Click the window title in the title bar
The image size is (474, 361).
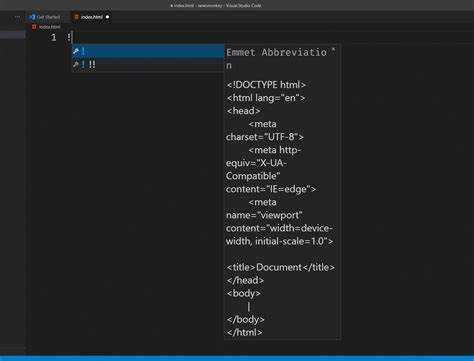[x=216, y=5]
